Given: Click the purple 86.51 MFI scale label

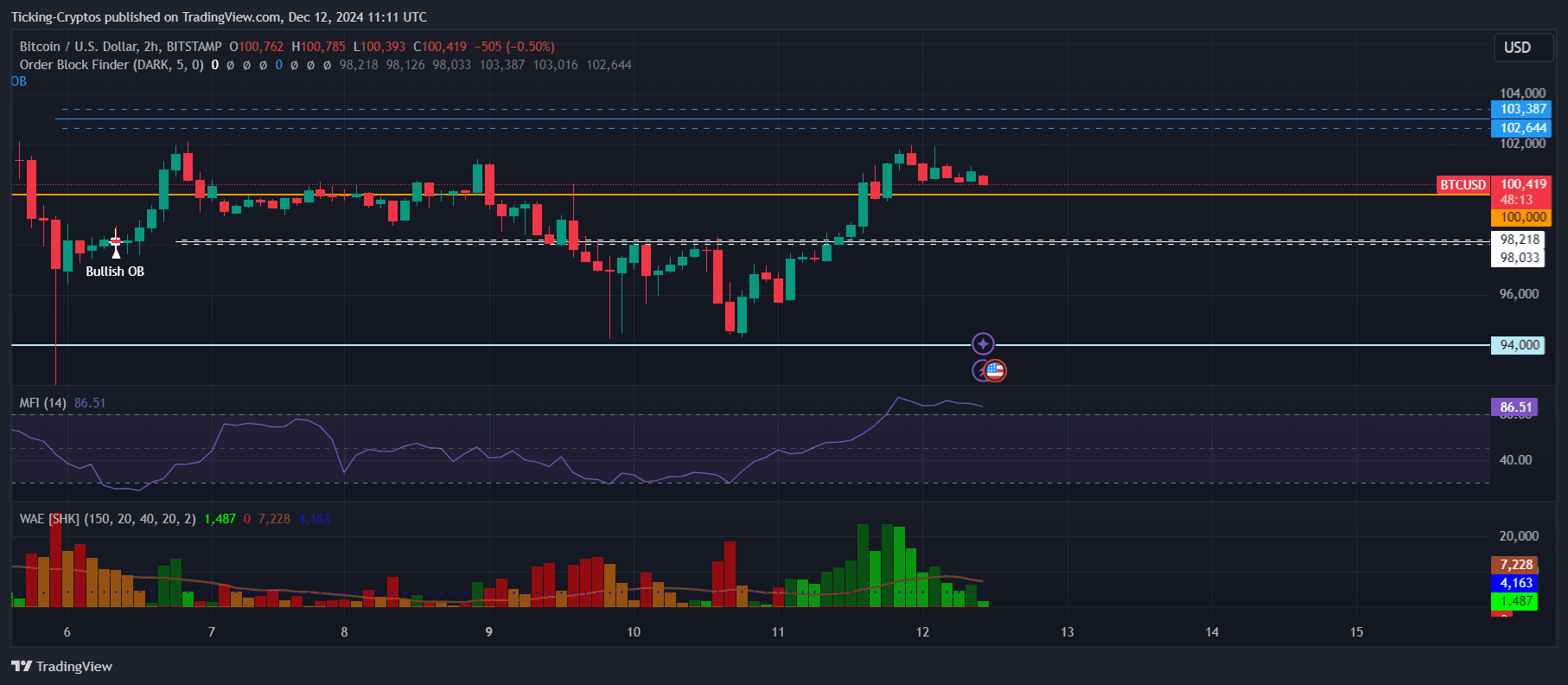Looking at the screenshot, I should (1515, 407).
